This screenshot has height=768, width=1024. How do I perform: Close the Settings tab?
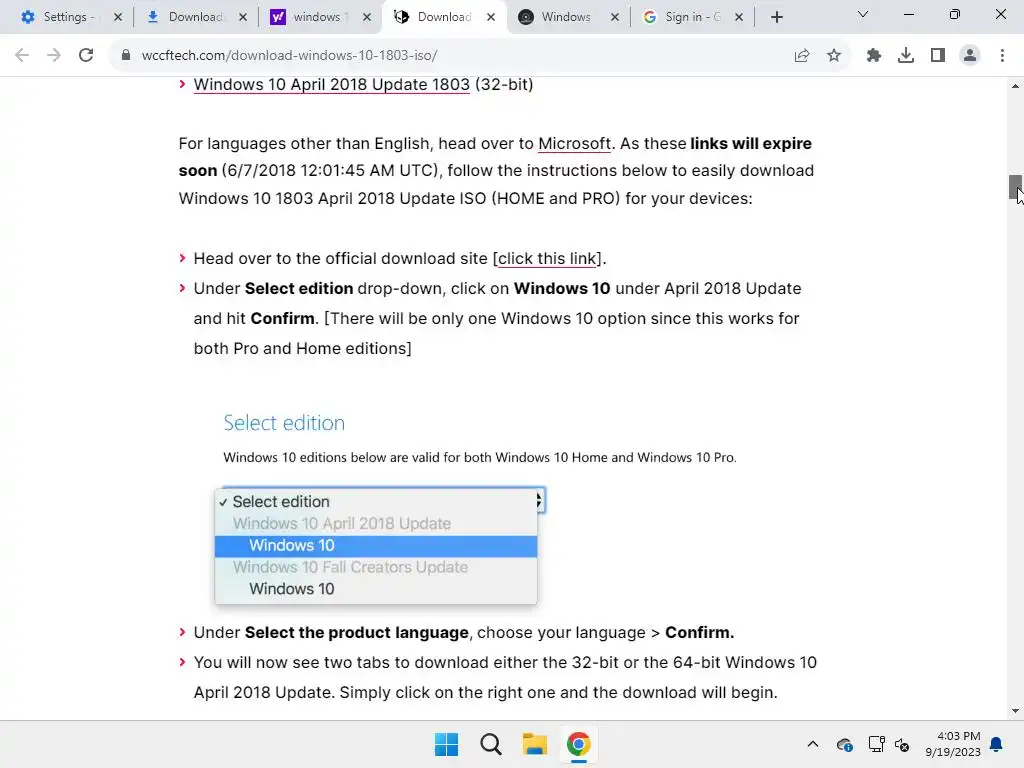pos(118,17)
